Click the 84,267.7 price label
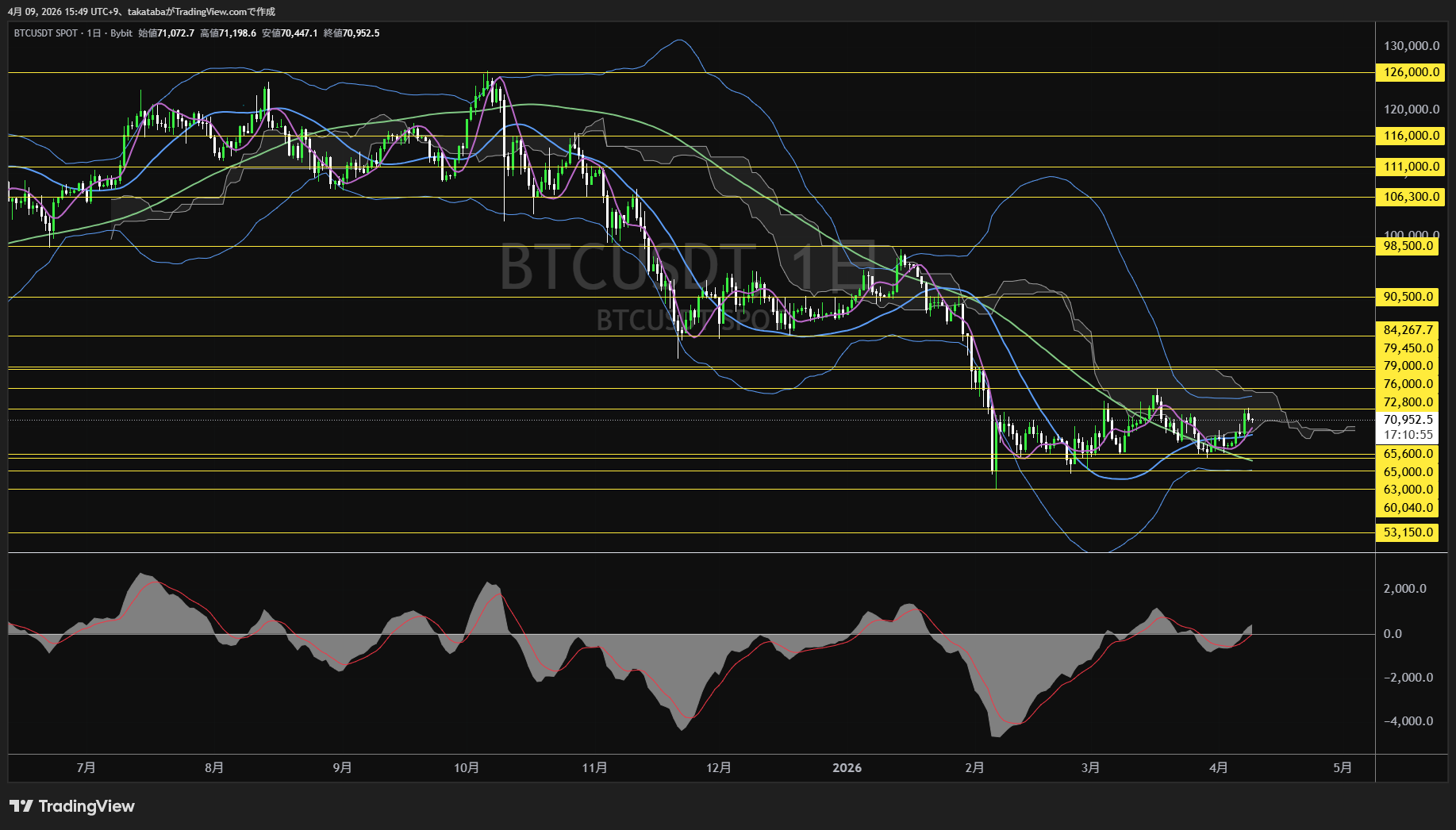The width and height of the screenshot is (1456, 830). 1407,329
